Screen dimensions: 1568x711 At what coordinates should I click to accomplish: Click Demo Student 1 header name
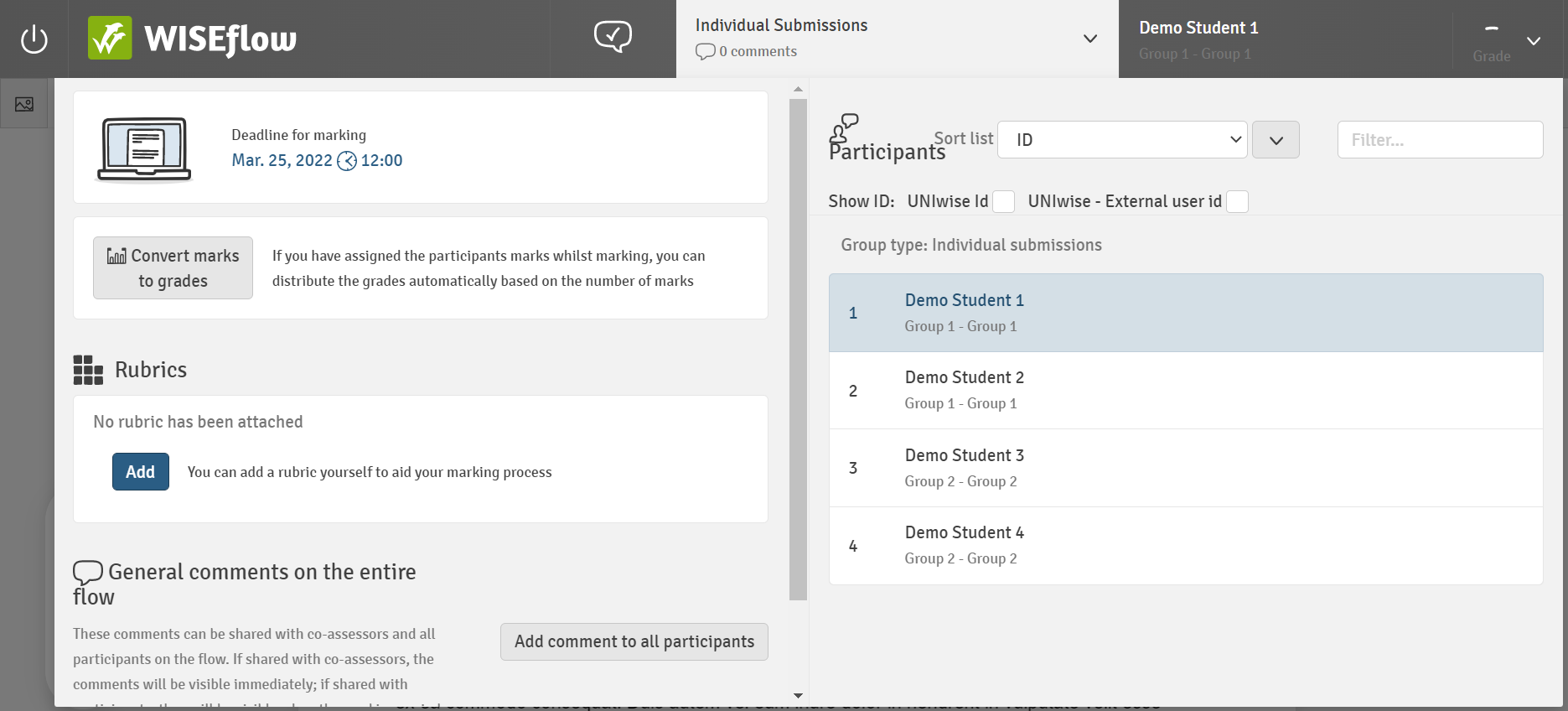point(1198,28)
